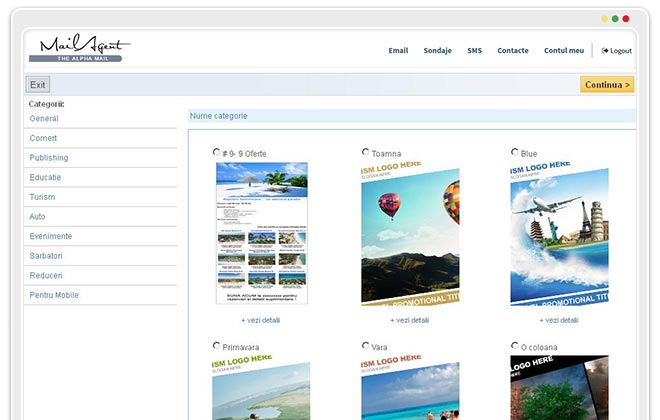Viewport: 660px width, 420px height.
Task: View details under Toamna template
Action: [410, 320]
